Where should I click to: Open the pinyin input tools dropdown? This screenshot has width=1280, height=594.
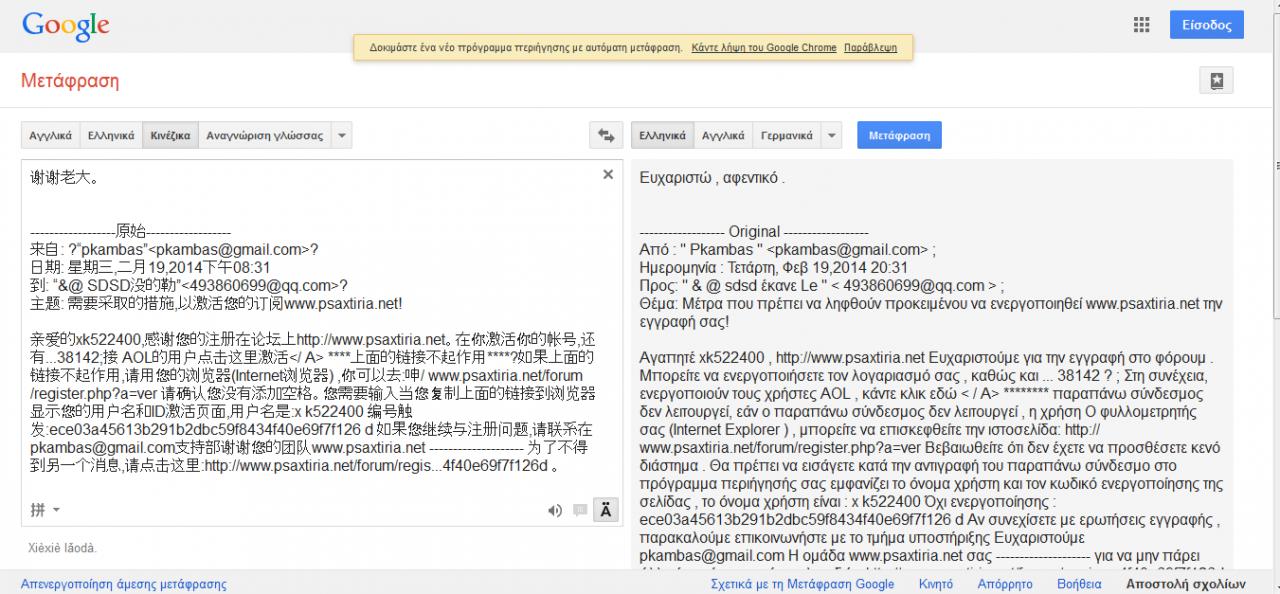pyautogui.click(x=45, y=510)
